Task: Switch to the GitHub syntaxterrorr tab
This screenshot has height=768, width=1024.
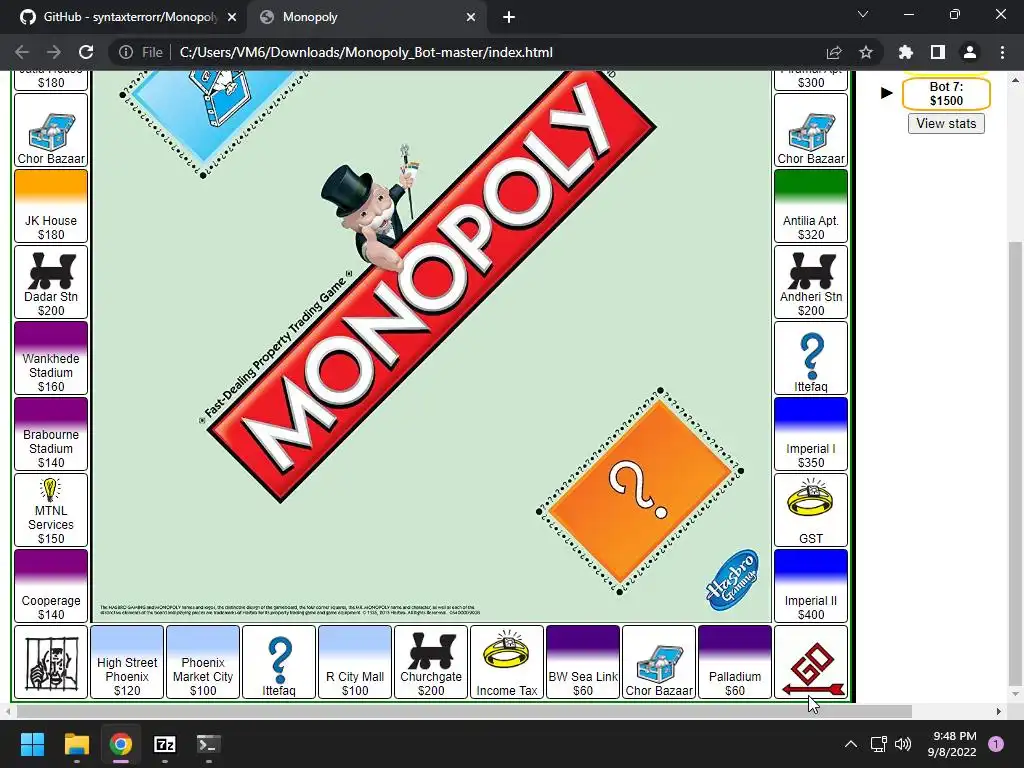Action: pyautogui.click(x=123, y=17)
